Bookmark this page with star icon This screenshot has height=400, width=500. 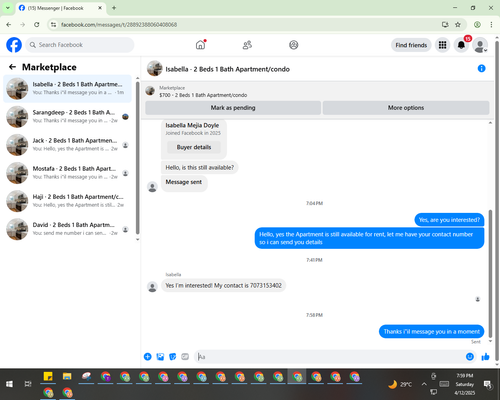click(458, 24)
